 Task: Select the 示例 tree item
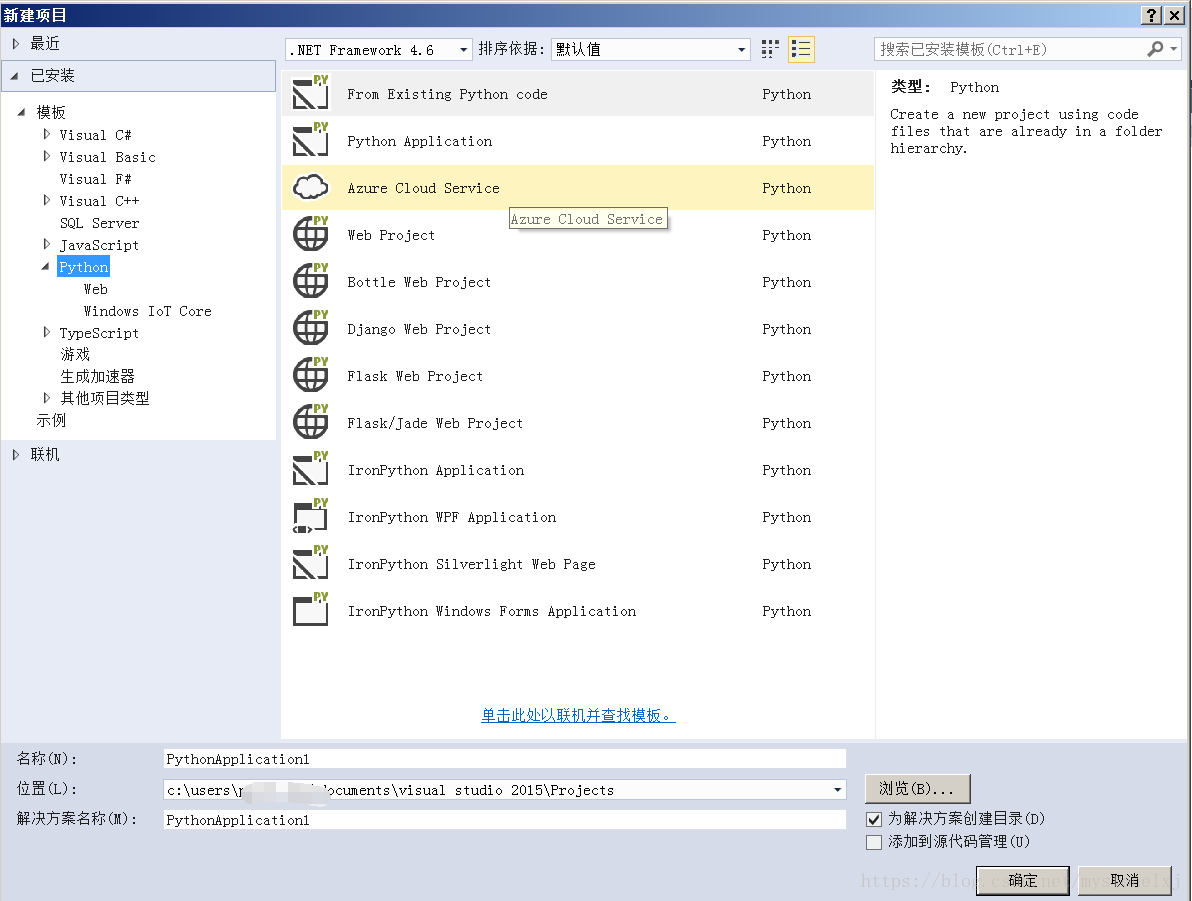point(51,420)
